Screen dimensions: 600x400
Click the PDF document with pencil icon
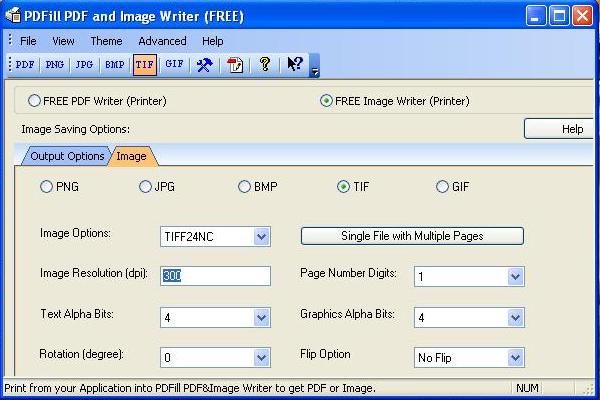click(x=235, y=65)
